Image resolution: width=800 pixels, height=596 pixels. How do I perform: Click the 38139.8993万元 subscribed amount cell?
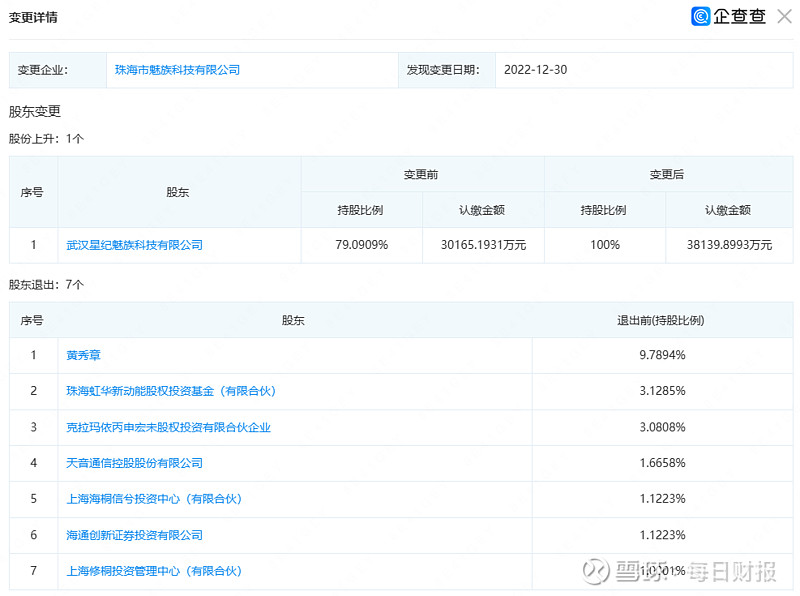(x=727, y=245)
